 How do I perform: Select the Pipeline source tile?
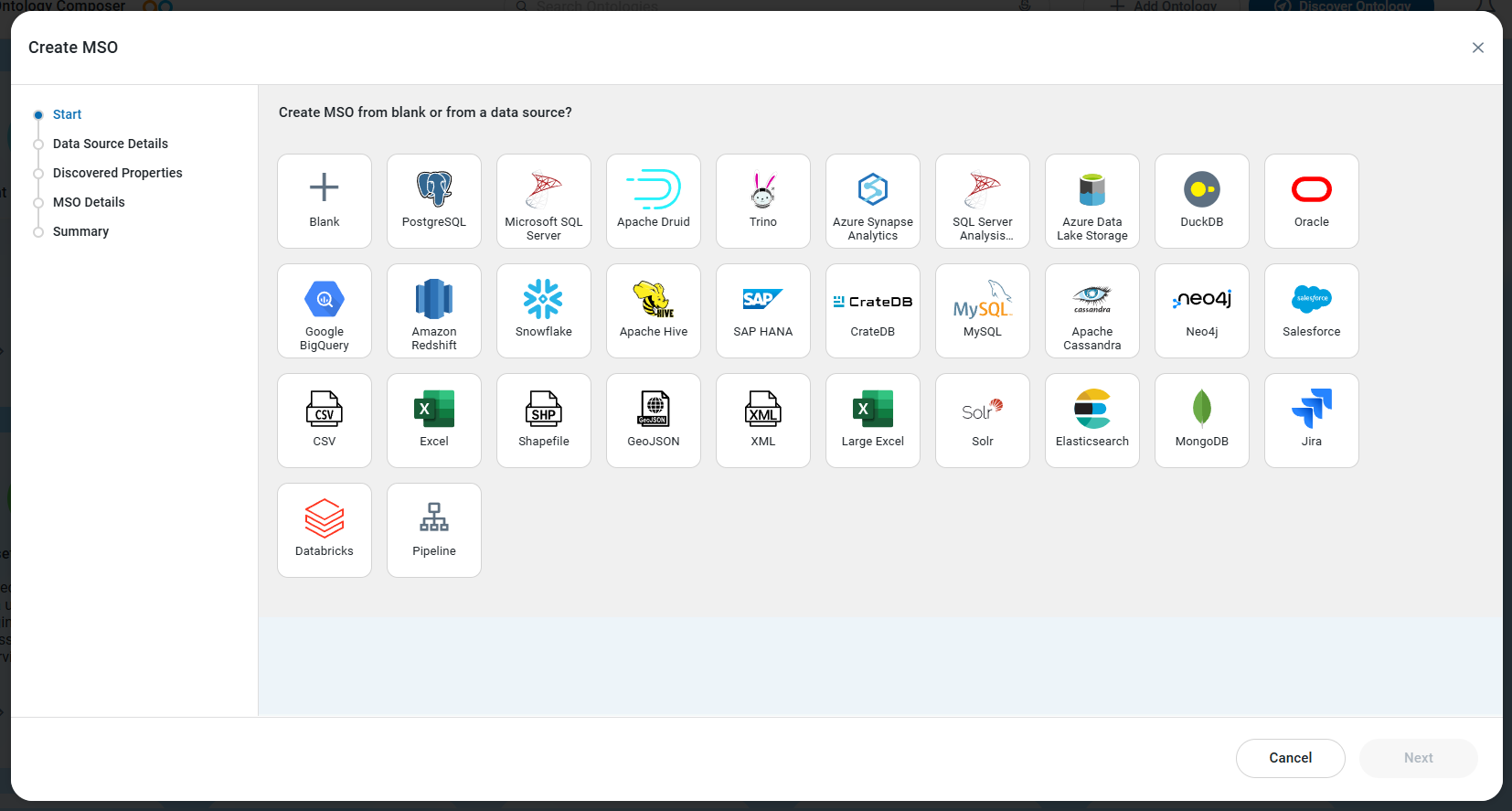tap(434, 530)
